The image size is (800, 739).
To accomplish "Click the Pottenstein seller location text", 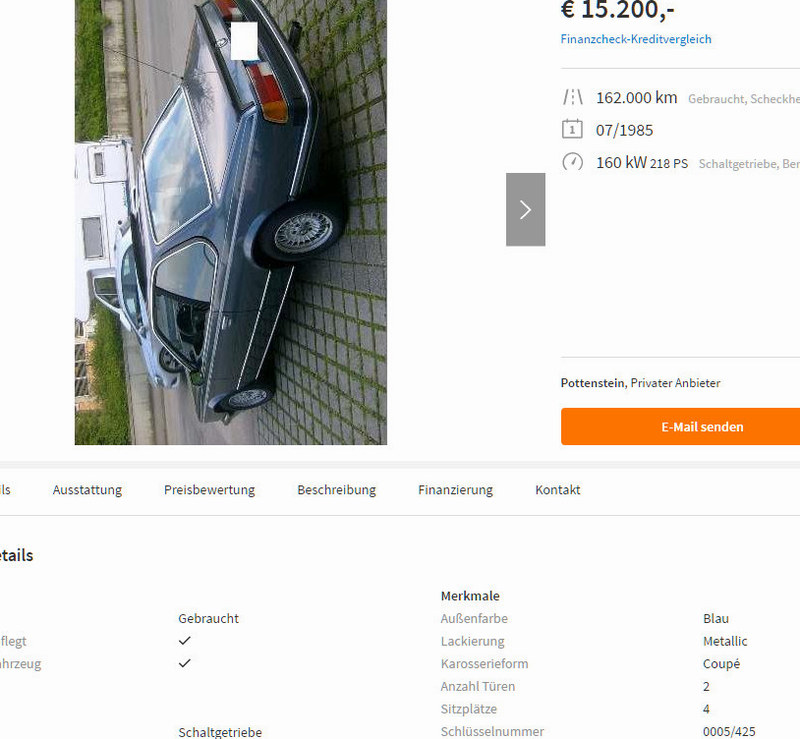I will tap(592, 383).
